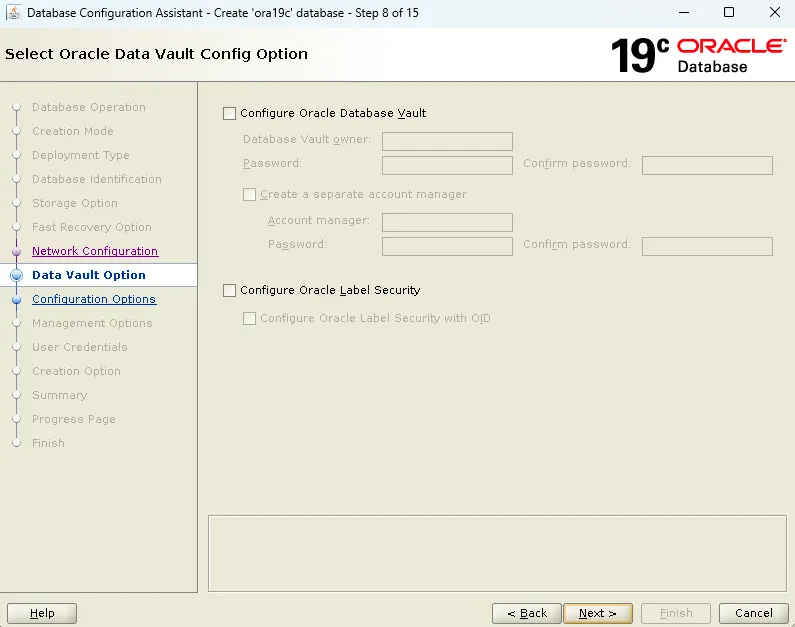
Task: Click the Progress Page step label
Action: pos(74,419)
